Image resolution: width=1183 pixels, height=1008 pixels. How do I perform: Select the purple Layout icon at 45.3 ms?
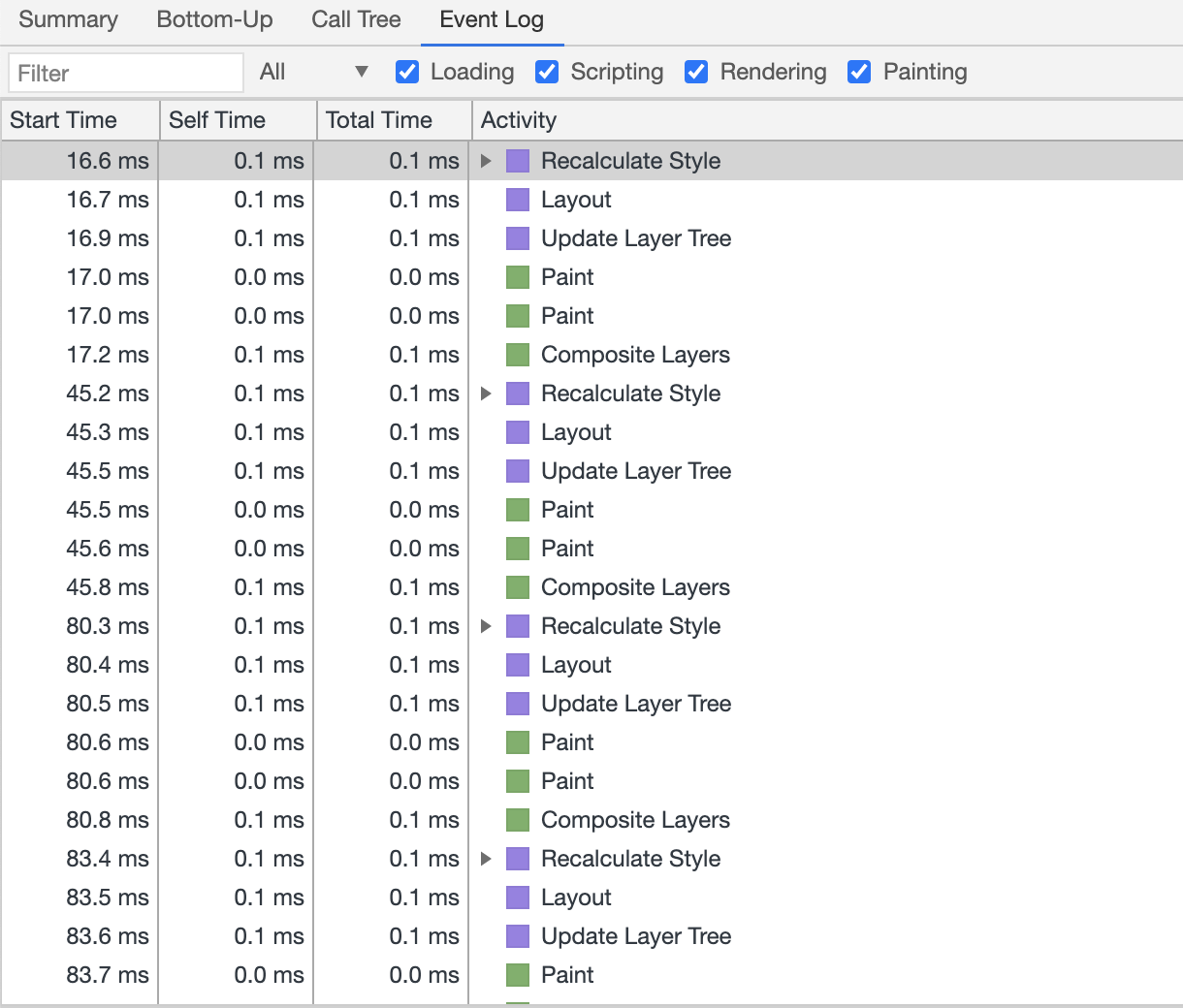pyautogui.click(x=517, y=432)
